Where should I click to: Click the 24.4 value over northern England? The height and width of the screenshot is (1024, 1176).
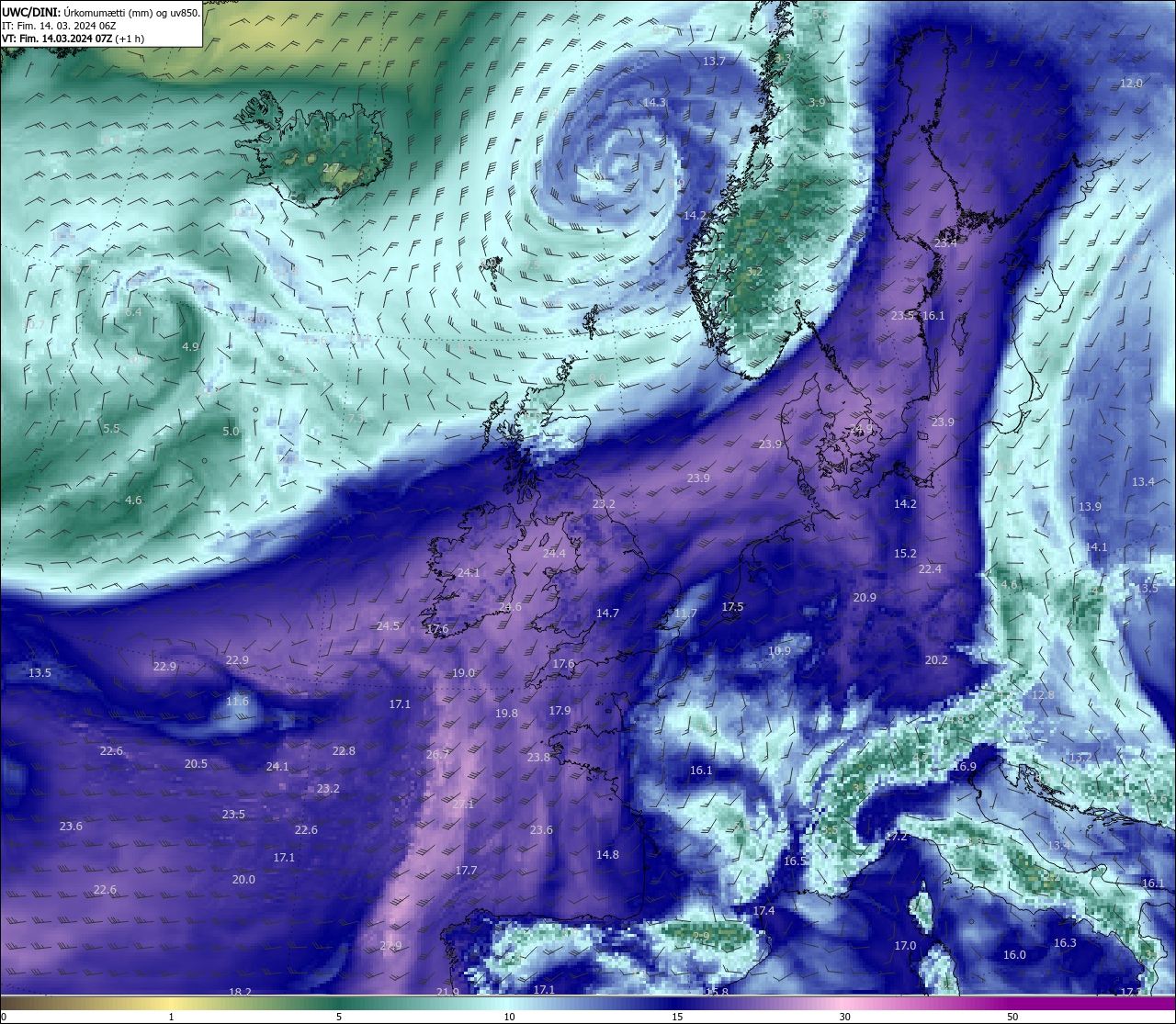(554, 553)
